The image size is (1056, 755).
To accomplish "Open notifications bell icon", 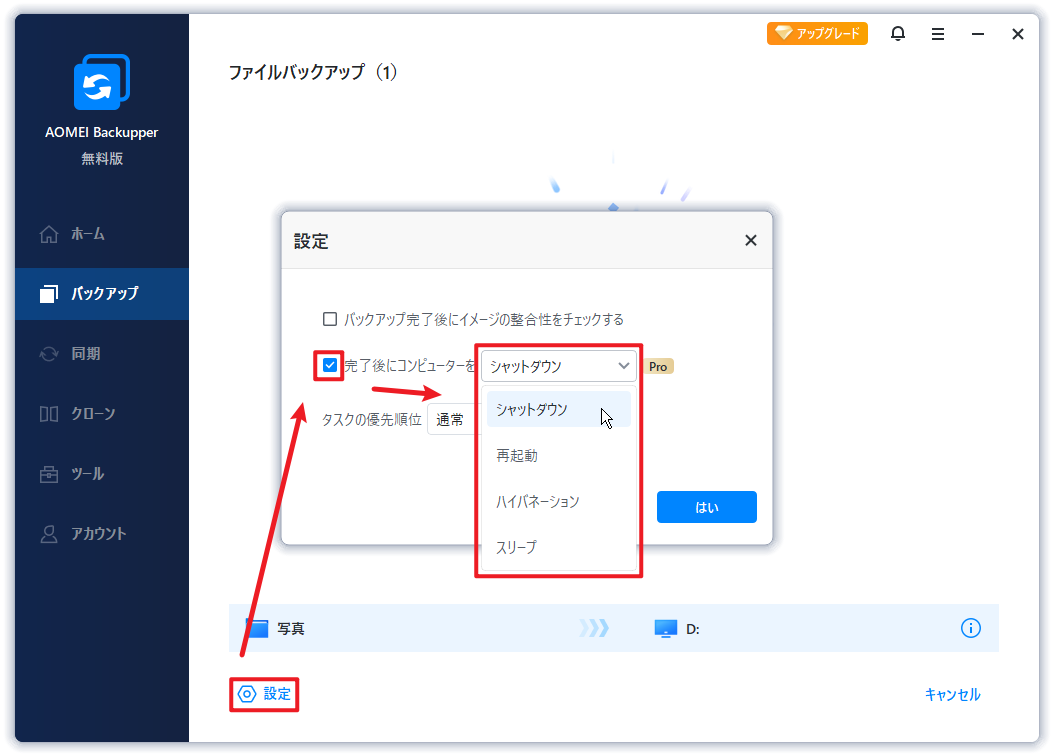I will [898, 34].
